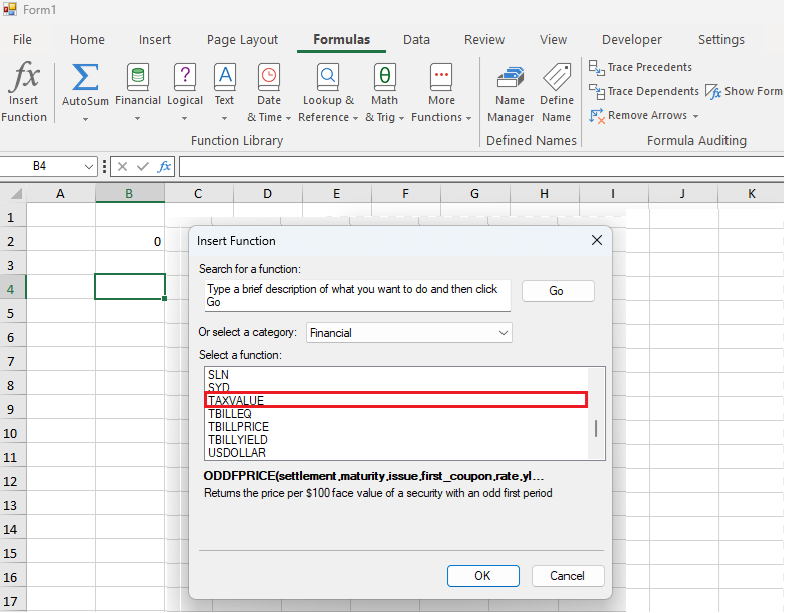Switch to the Developer tab
Image resolution: width=791 pixels, height=613 pixels.
point(632,39)
